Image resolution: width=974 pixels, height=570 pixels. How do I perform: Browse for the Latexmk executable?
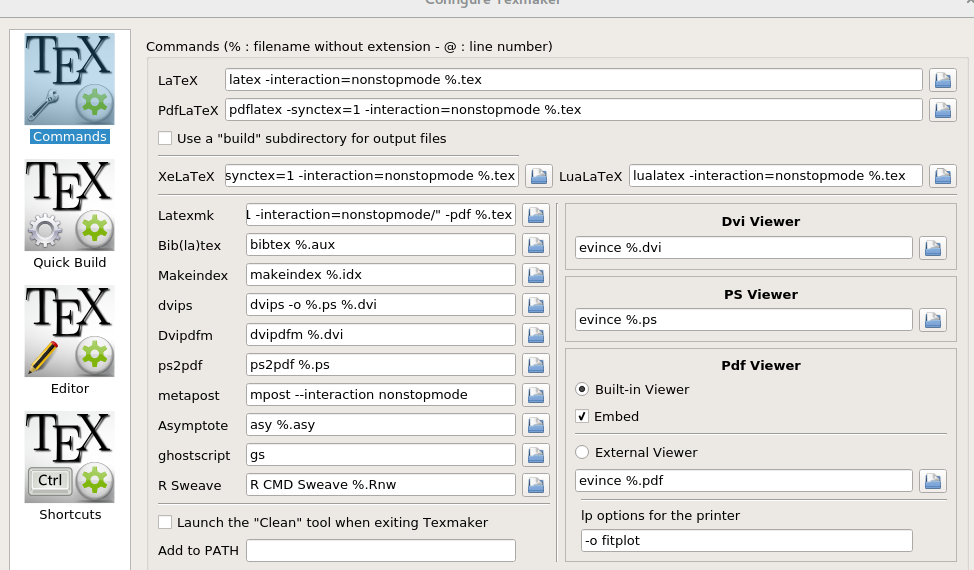(x=535, y=215)
